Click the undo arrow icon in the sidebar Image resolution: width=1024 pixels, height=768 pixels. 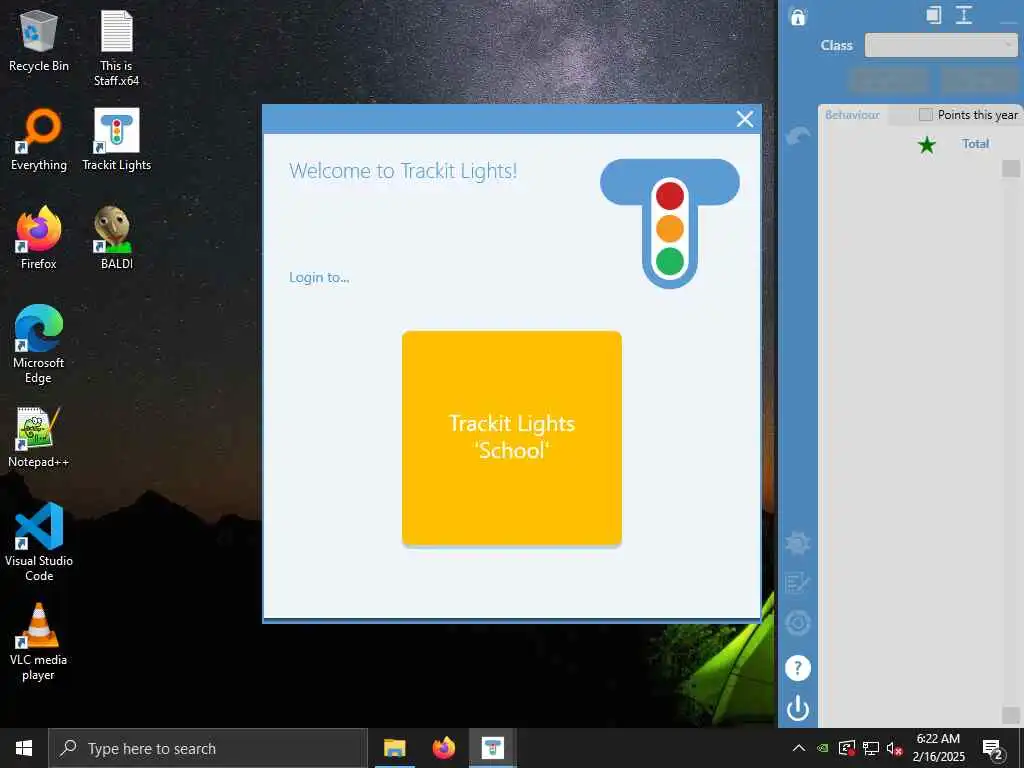[797, 136]
